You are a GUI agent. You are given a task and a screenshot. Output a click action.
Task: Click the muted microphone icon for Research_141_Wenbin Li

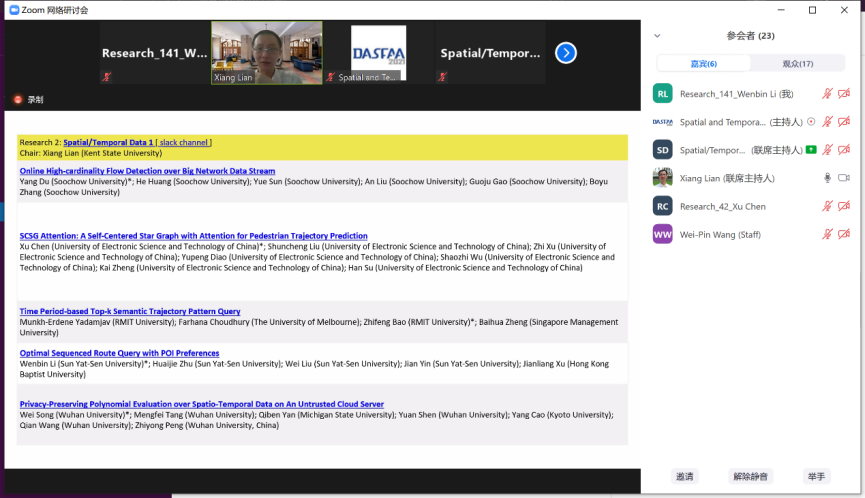click(827, 94)
